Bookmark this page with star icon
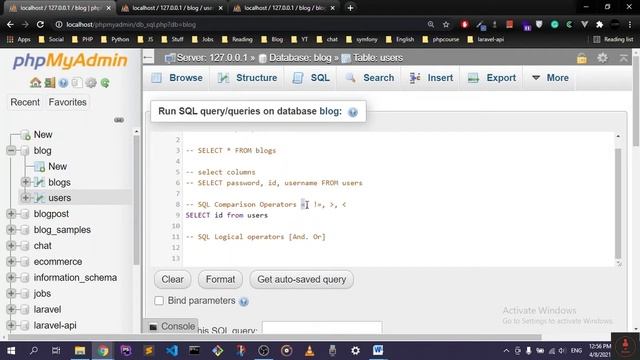 click(446, 24)
